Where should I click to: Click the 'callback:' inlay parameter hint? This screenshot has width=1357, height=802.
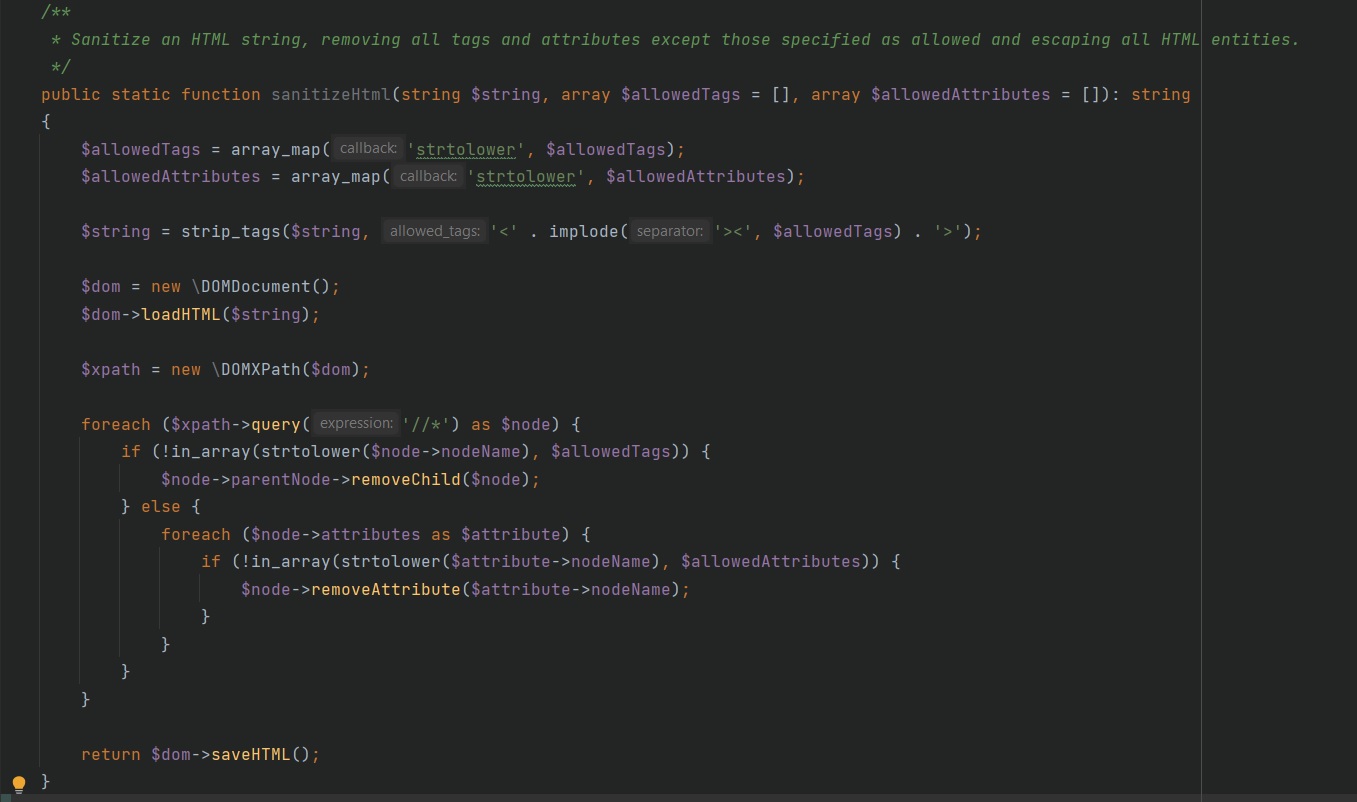367,148
